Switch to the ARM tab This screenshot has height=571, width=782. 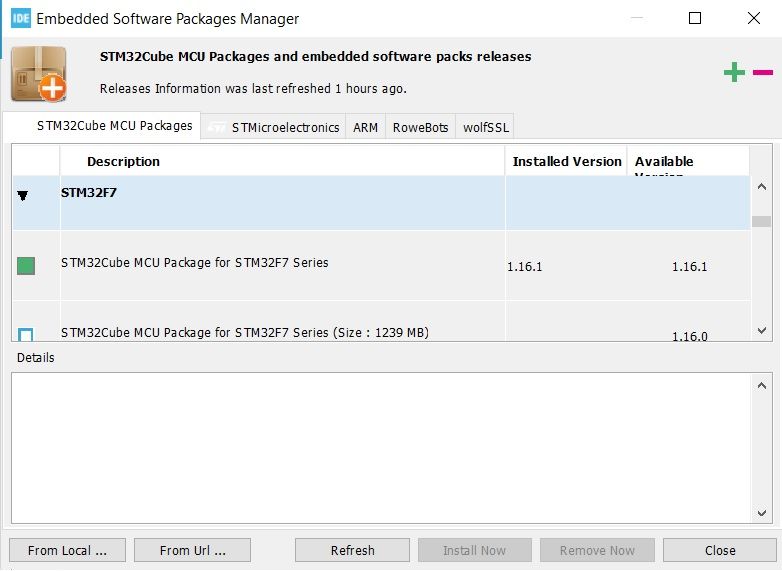[365, 127]
